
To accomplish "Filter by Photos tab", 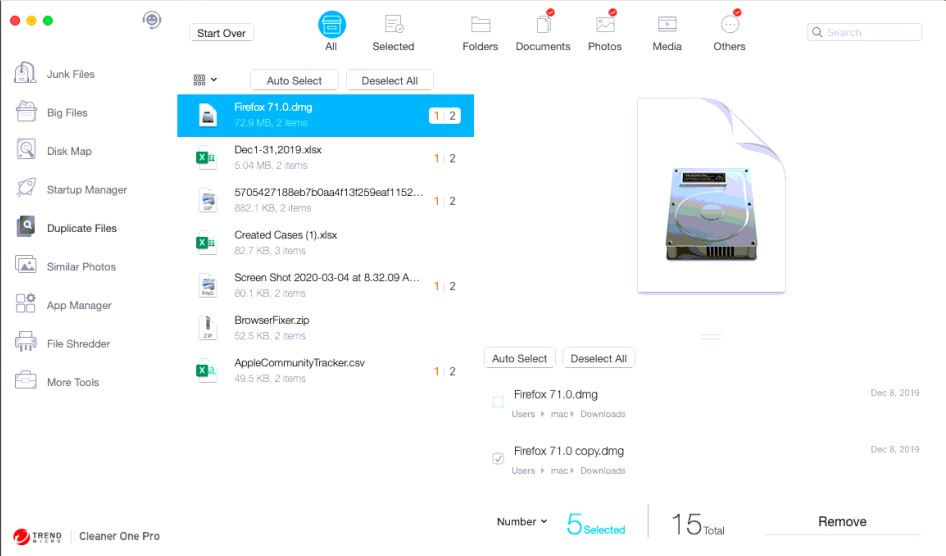I will point(605,31).
